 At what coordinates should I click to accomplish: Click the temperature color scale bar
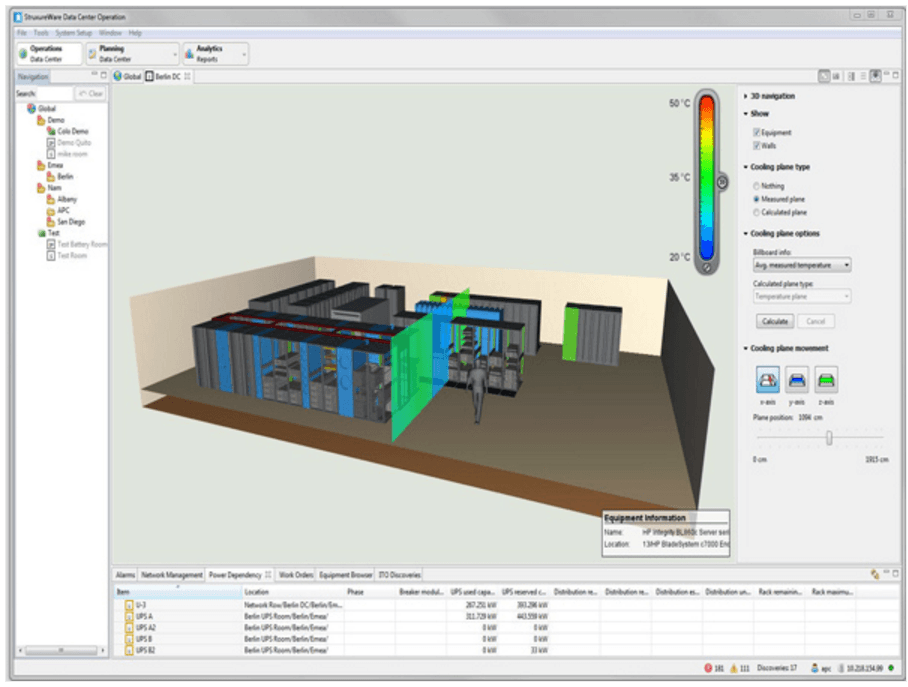pyautogui.click(x=706, y=177)
